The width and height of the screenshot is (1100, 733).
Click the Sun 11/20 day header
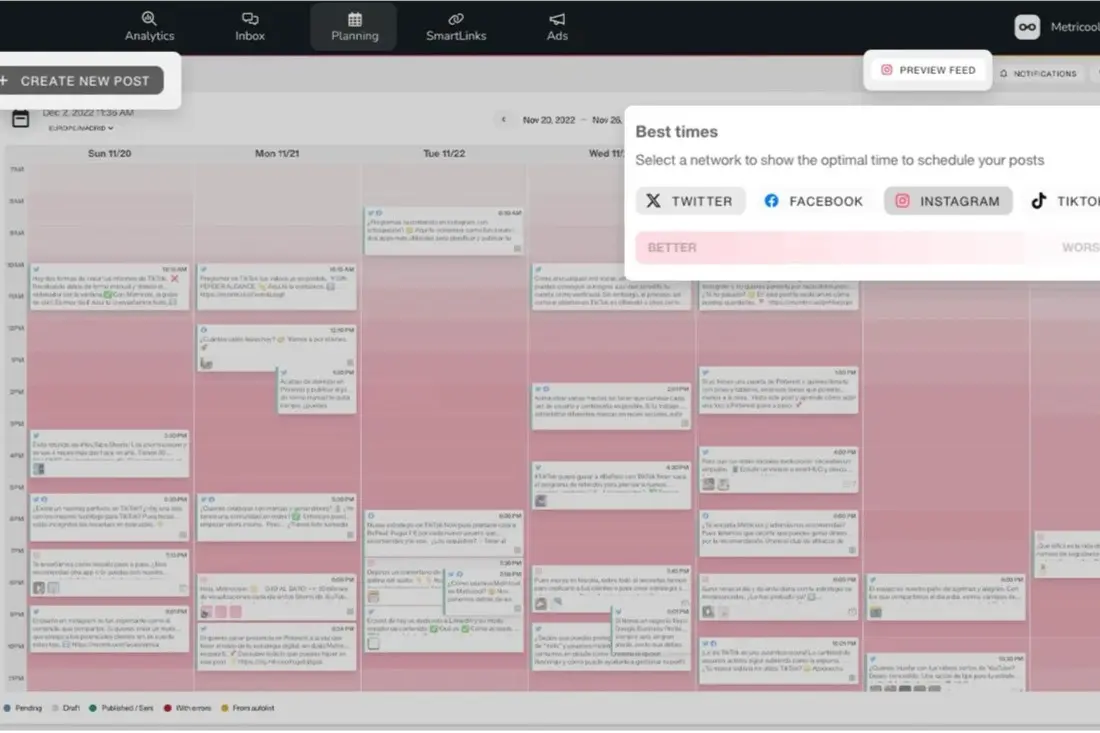point(109,154)
